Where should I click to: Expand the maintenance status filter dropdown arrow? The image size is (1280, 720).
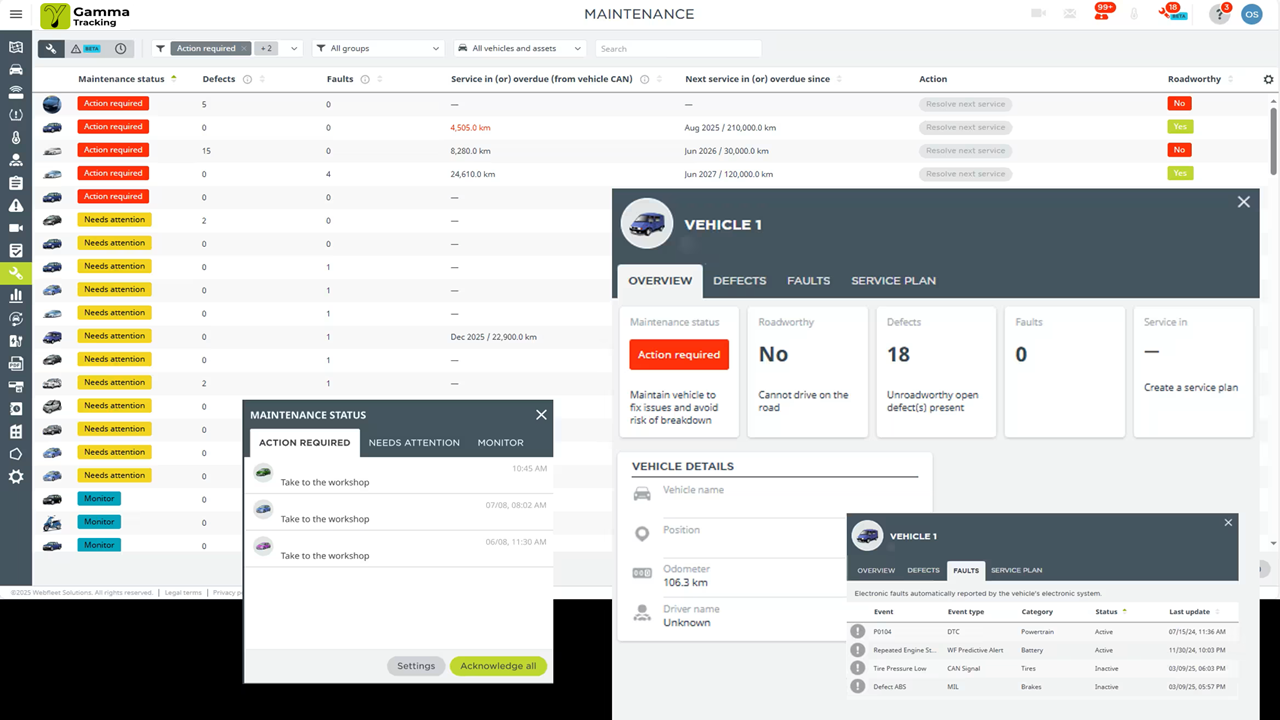coord(294,49)
